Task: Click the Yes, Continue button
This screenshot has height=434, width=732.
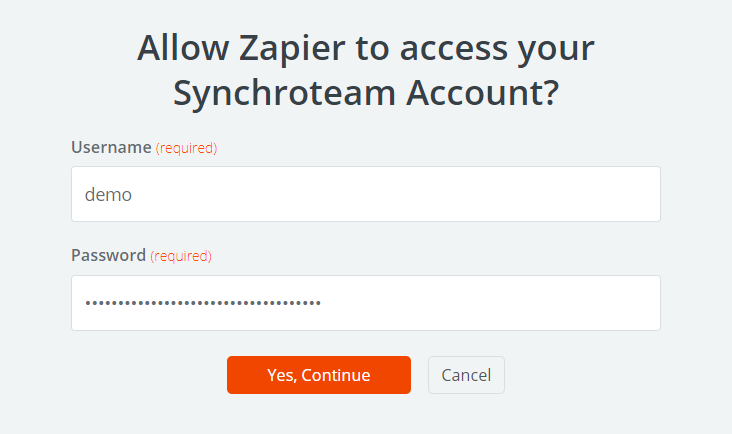Action: tap(319, 375)
